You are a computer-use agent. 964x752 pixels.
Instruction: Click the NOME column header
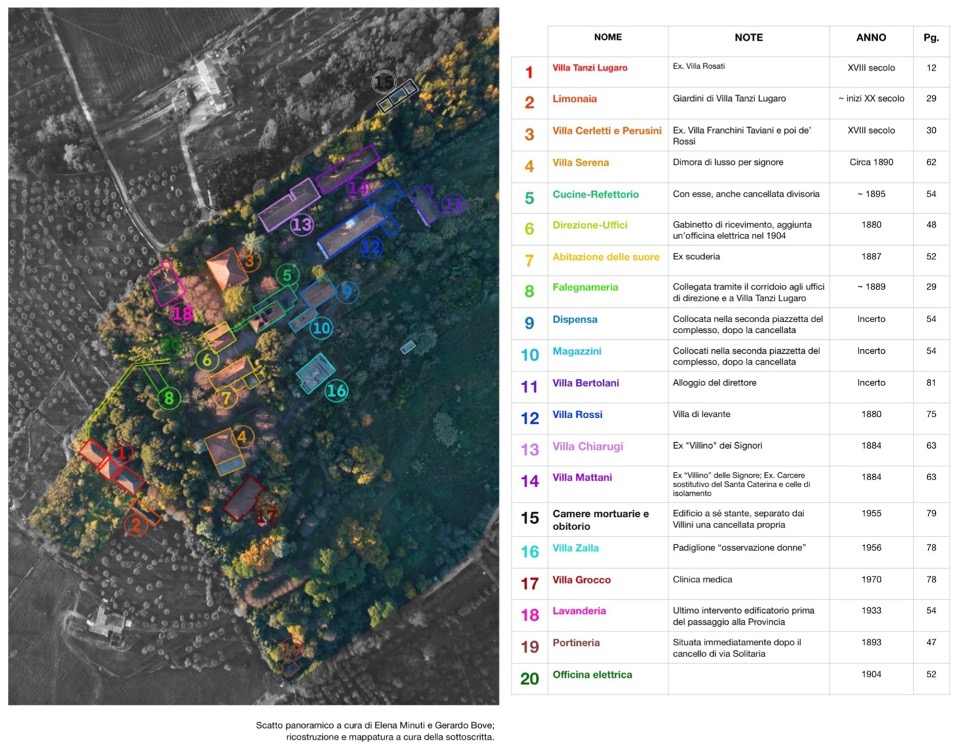tap(608, 37)
